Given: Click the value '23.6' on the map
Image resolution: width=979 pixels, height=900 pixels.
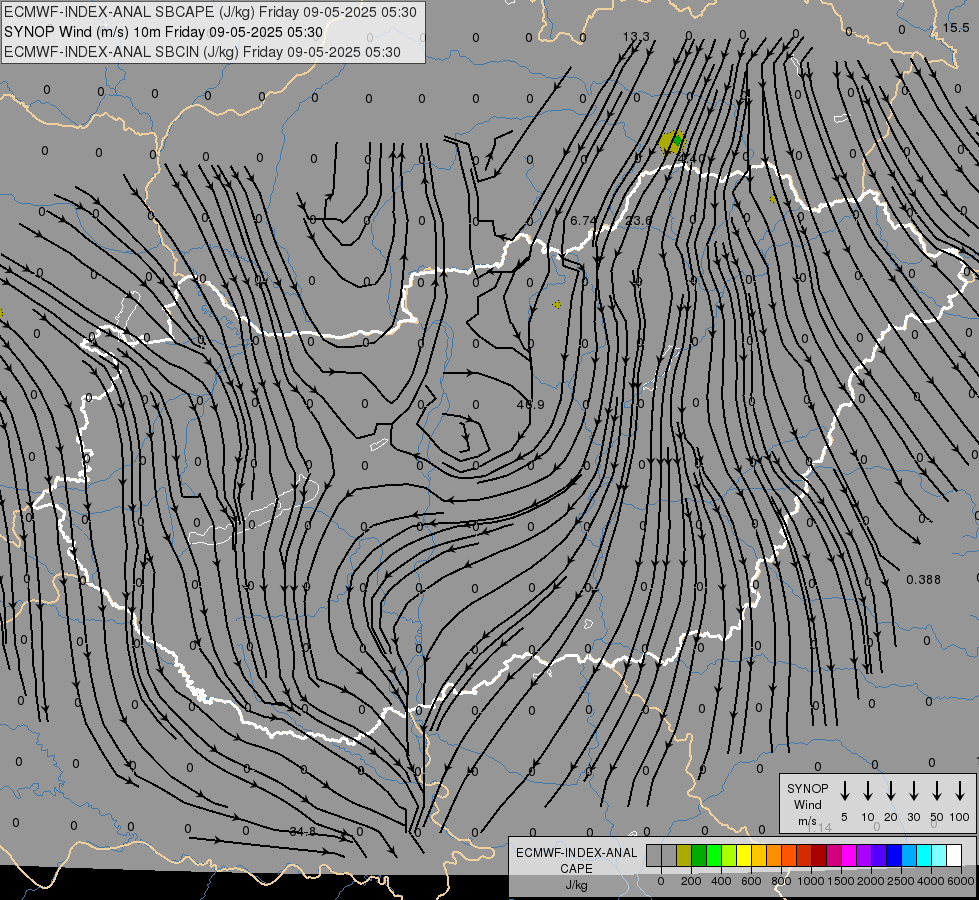Looking at the screenshot, I should [638, 220].
